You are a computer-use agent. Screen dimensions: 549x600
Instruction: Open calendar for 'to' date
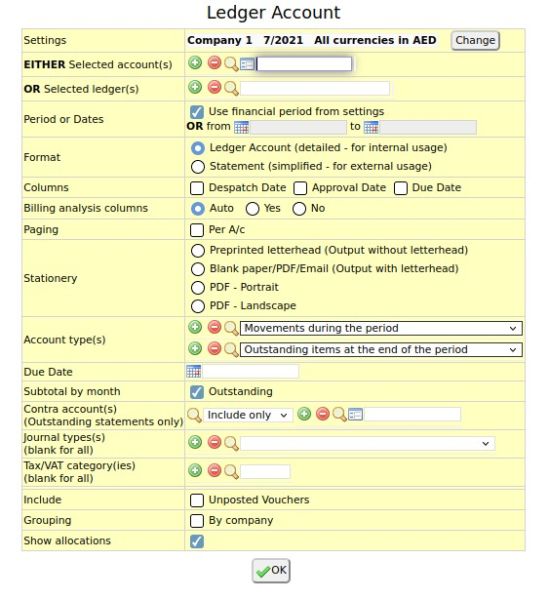[x=371, y=127]
